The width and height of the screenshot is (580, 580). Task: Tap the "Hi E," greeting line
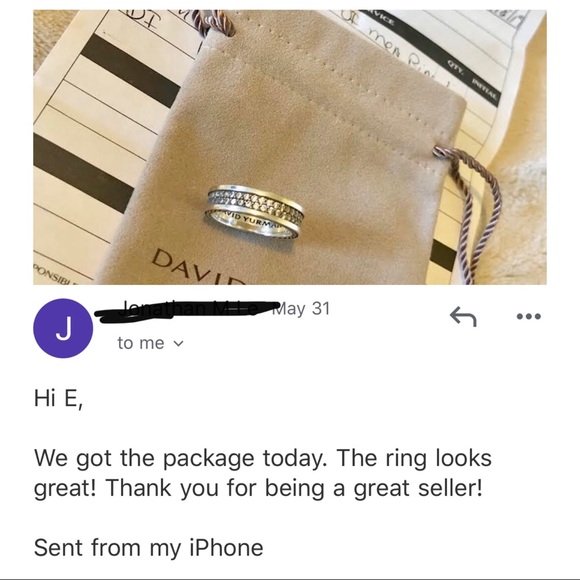coord(58,399)
